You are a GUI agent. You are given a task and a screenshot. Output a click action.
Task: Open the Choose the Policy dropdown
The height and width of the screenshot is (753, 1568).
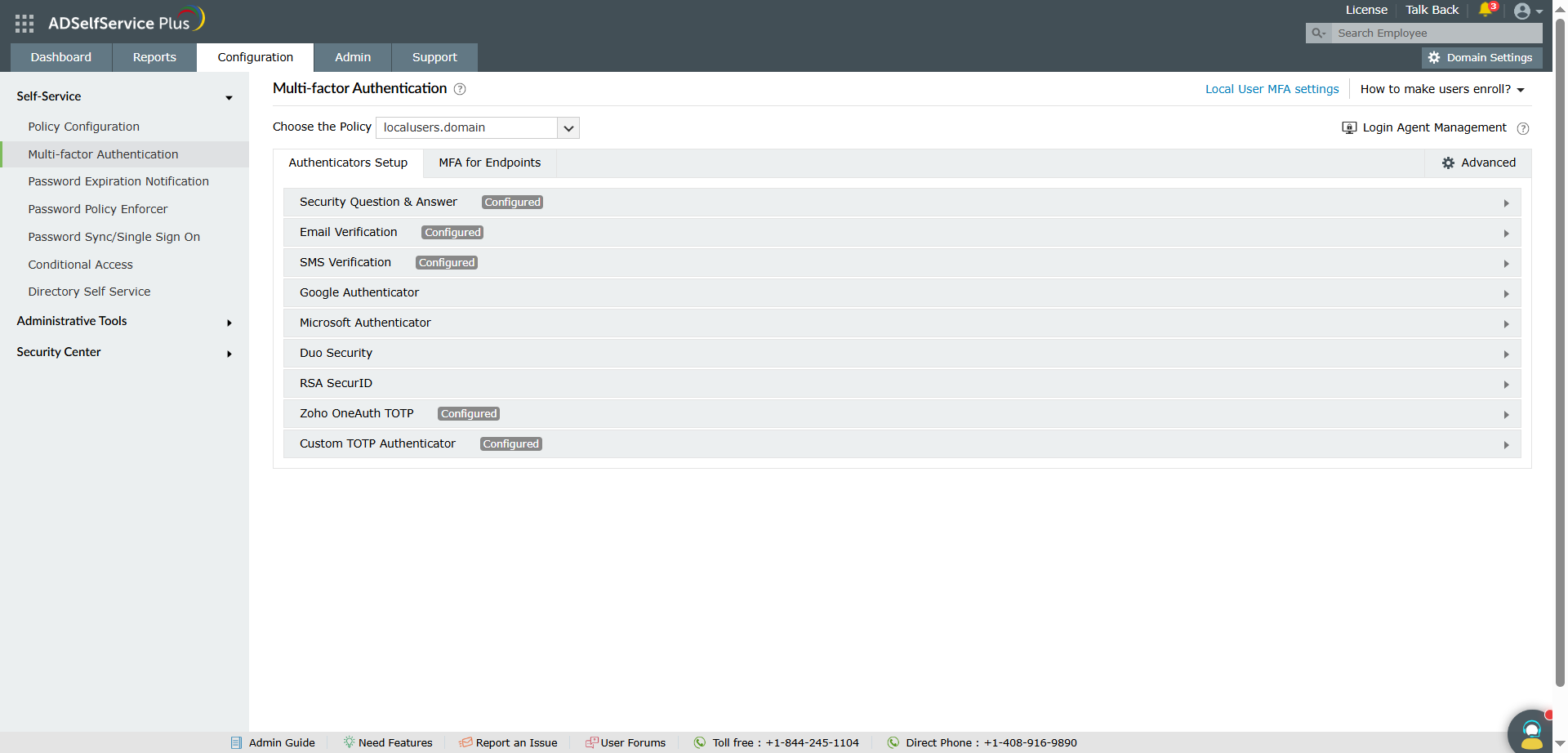click(x=568, y=127)
